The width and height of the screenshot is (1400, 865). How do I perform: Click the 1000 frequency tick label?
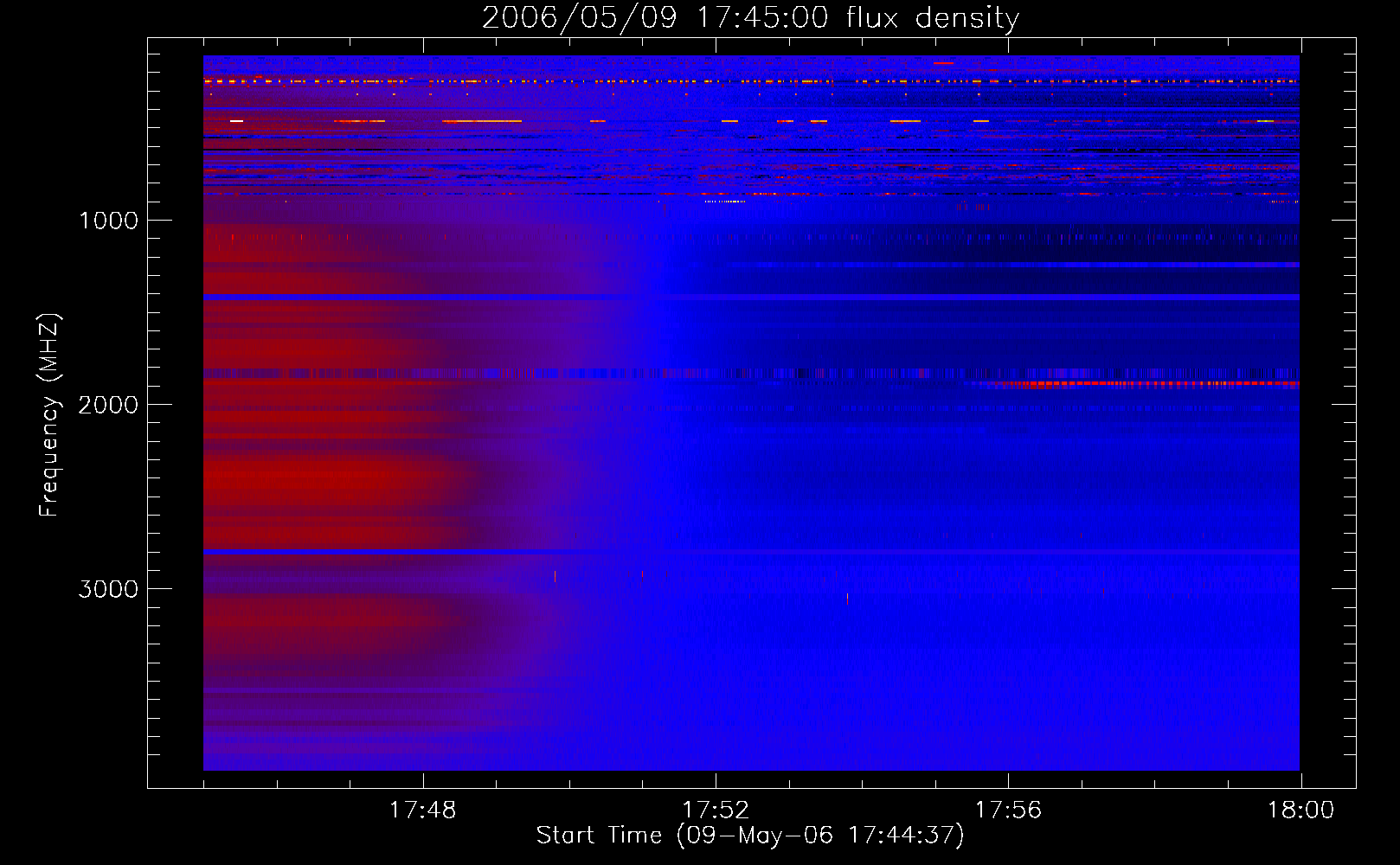(x=108, y=221)
